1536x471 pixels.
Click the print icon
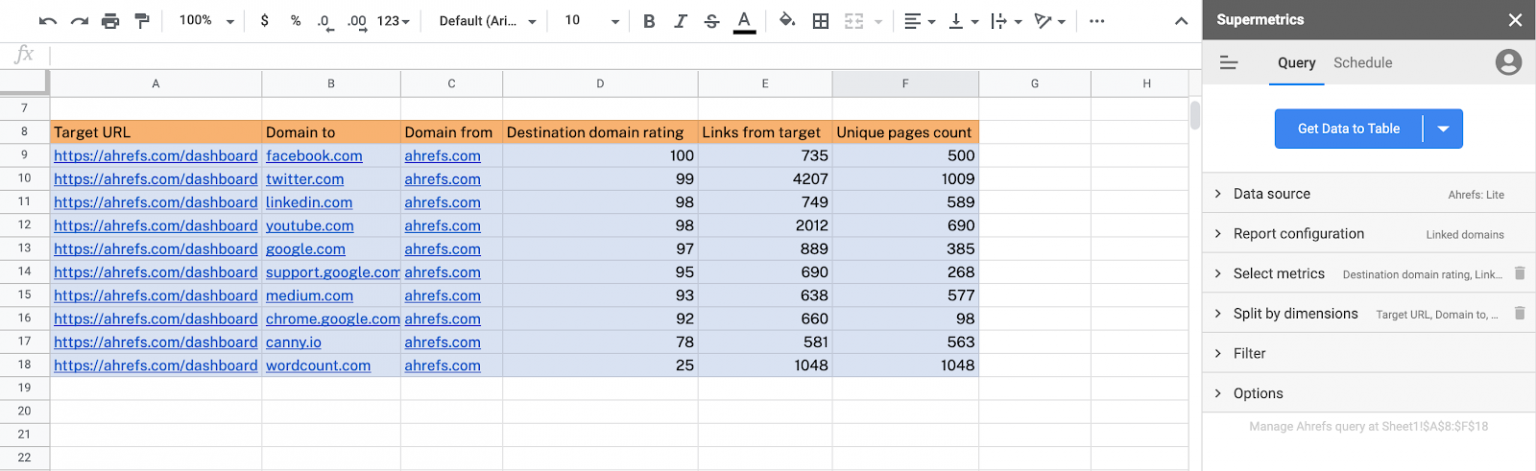pos(110,21)
